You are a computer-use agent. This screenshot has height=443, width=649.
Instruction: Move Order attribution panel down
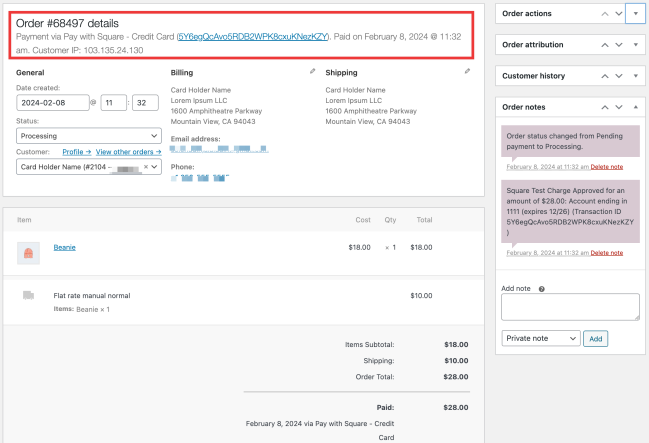click(x=619, y=45)
